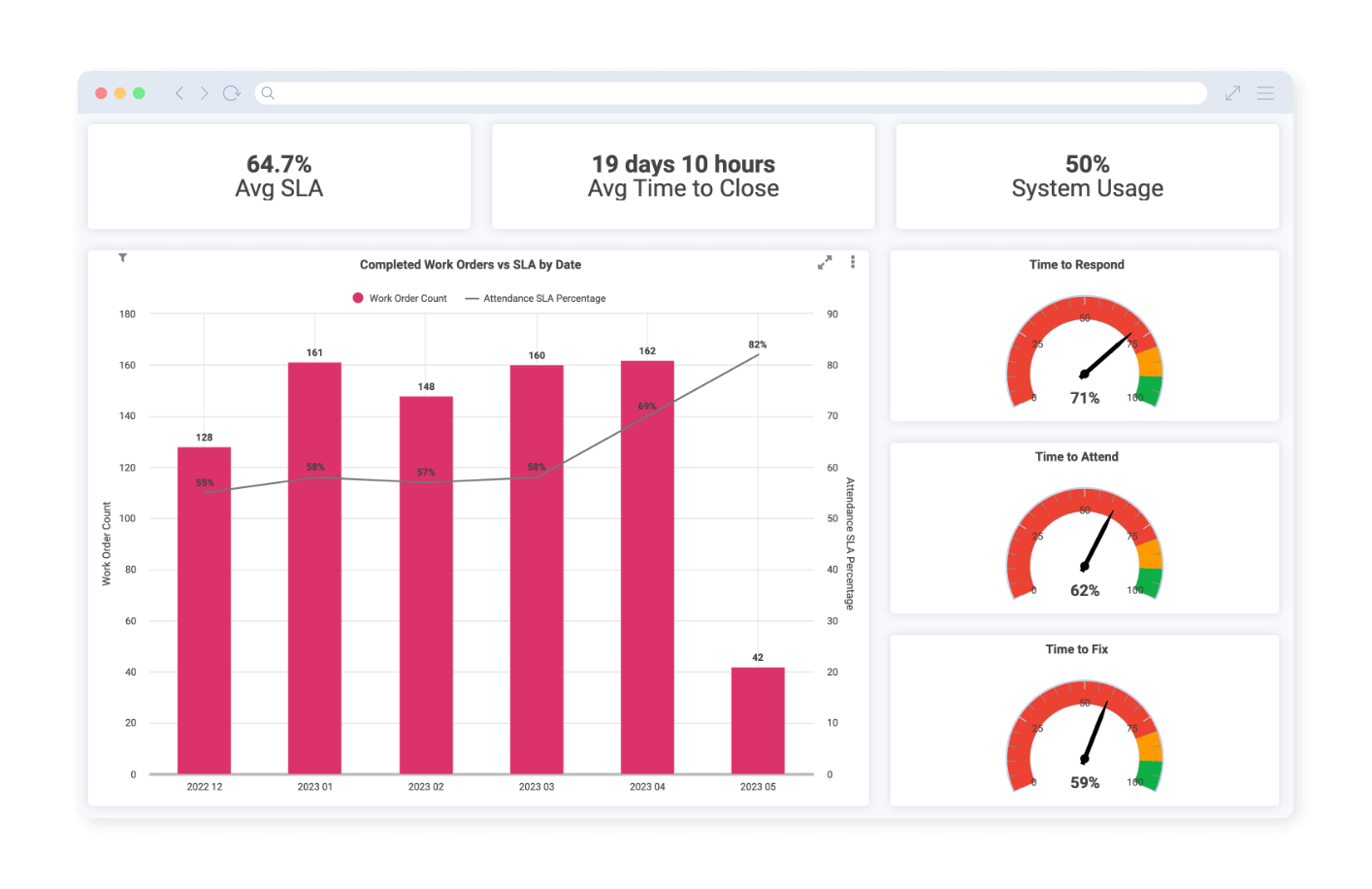
Task: Open the Avg Time to Close card
Action: (683, 177)
